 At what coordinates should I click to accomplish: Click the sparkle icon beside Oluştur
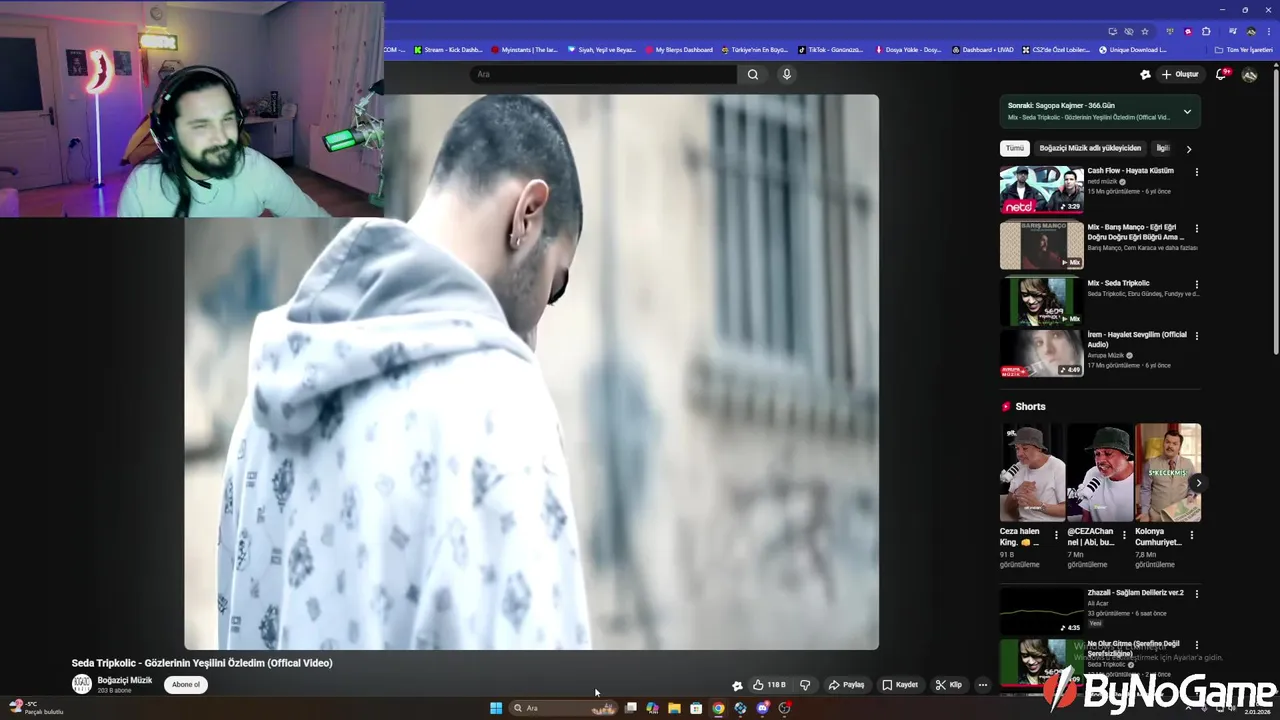[x=1145, y=74]
